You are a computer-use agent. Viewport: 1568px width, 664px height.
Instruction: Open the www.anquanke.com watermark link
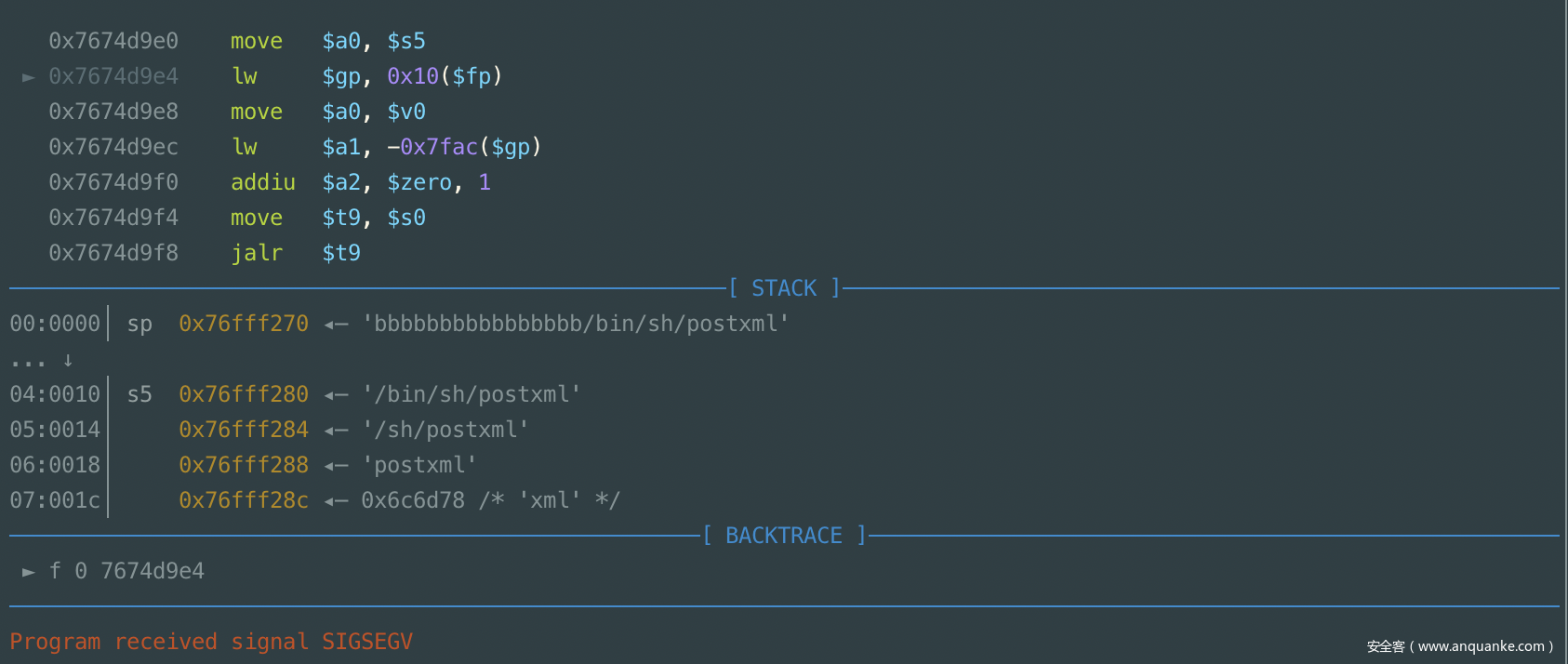tap(1481, 646)
